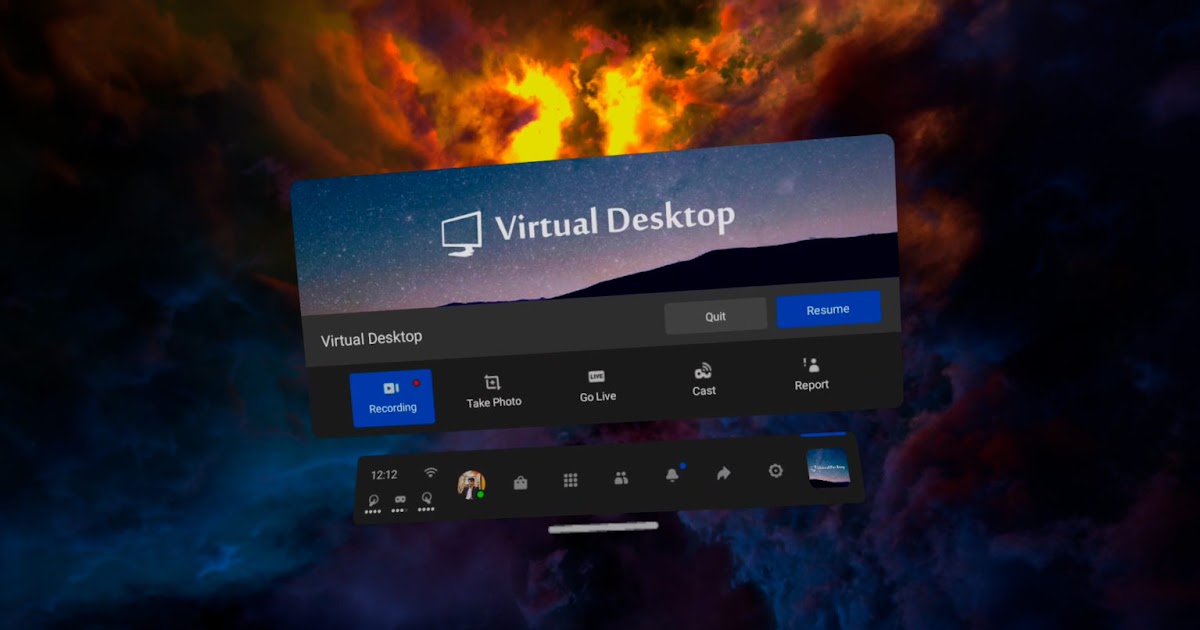Click the Virtual Desktop title label
The width and height of the screenshot is (1200, 630).
pos(371,339)
